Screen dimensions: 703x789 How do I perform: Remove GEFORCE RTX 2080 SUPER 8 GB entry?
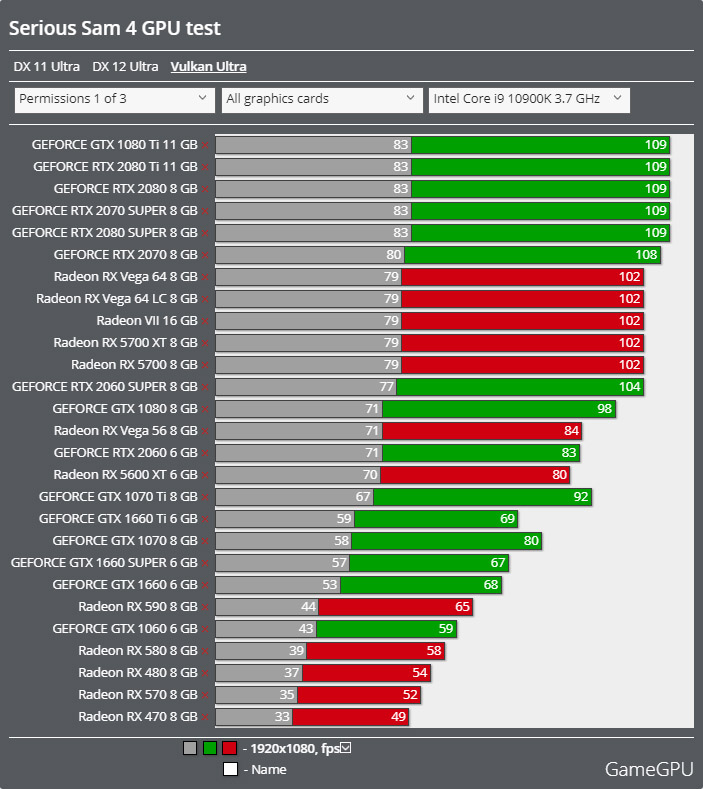pyautogui.click(x=205, y=233)
